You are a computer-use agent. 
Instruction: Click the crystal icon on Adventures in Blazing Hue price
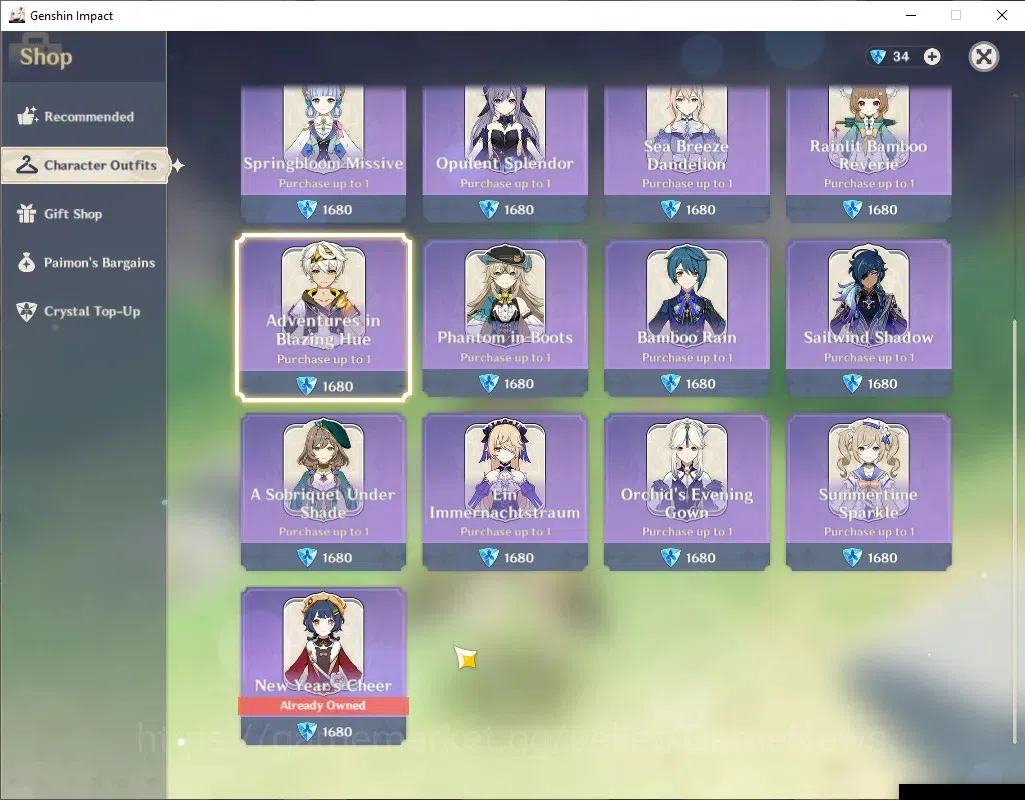click(x=307, y=386)
